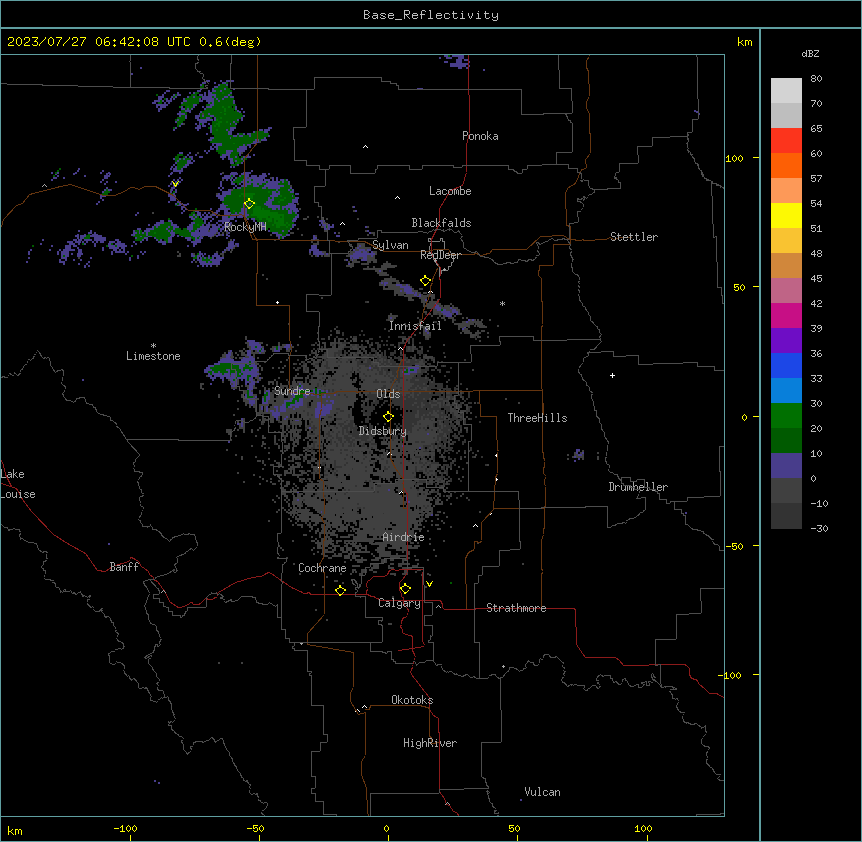Click the dBZ legend heading
This screenshot has width=862, height=842.
pyautogui.click(x=810, y=53)
